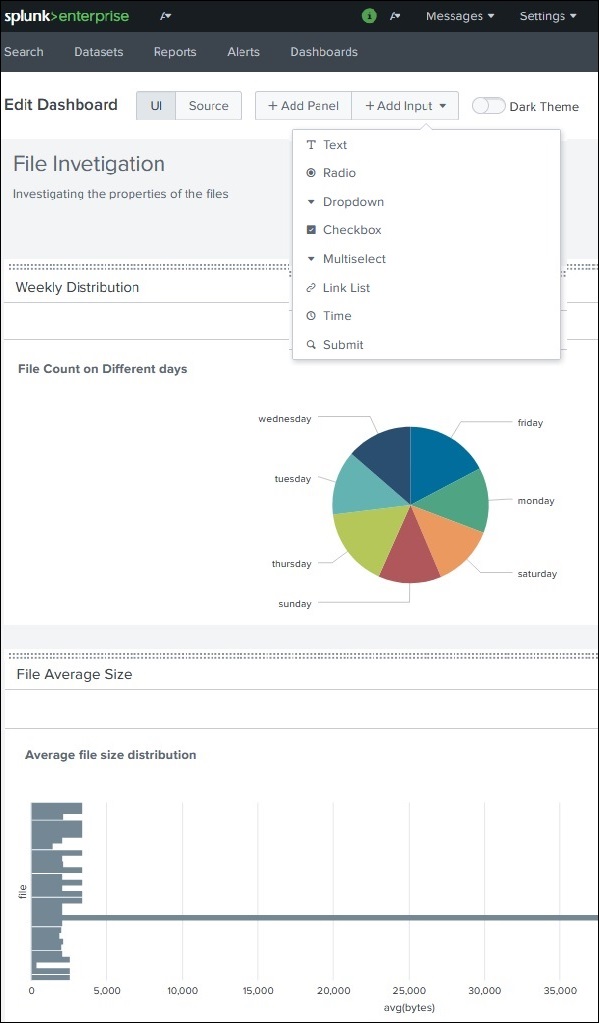
Task: Open the green info indicator in the top bar
Action: (368, 16)
